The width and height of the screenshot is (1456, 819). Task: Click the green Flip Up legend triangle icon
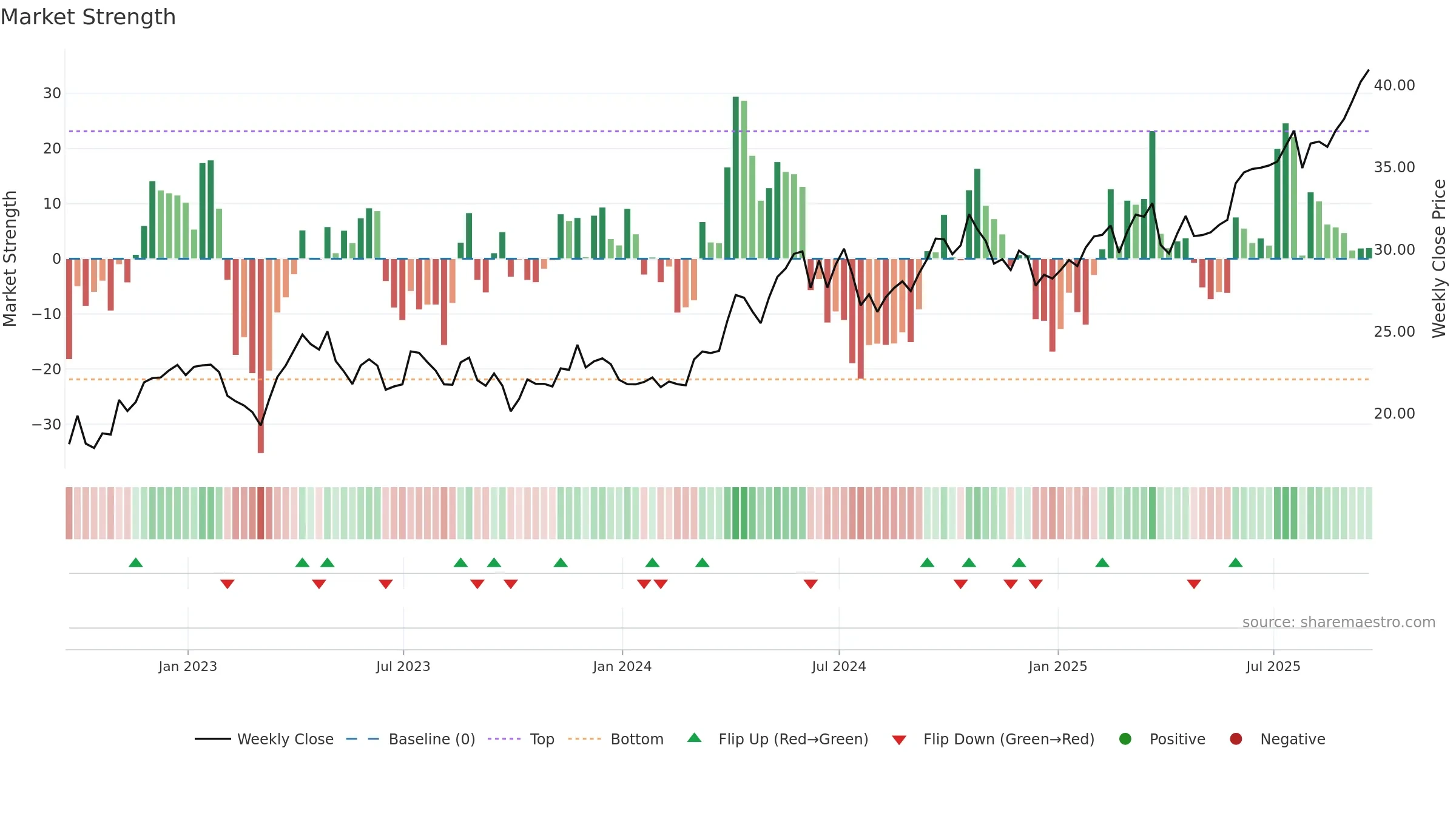pos(695,738)
